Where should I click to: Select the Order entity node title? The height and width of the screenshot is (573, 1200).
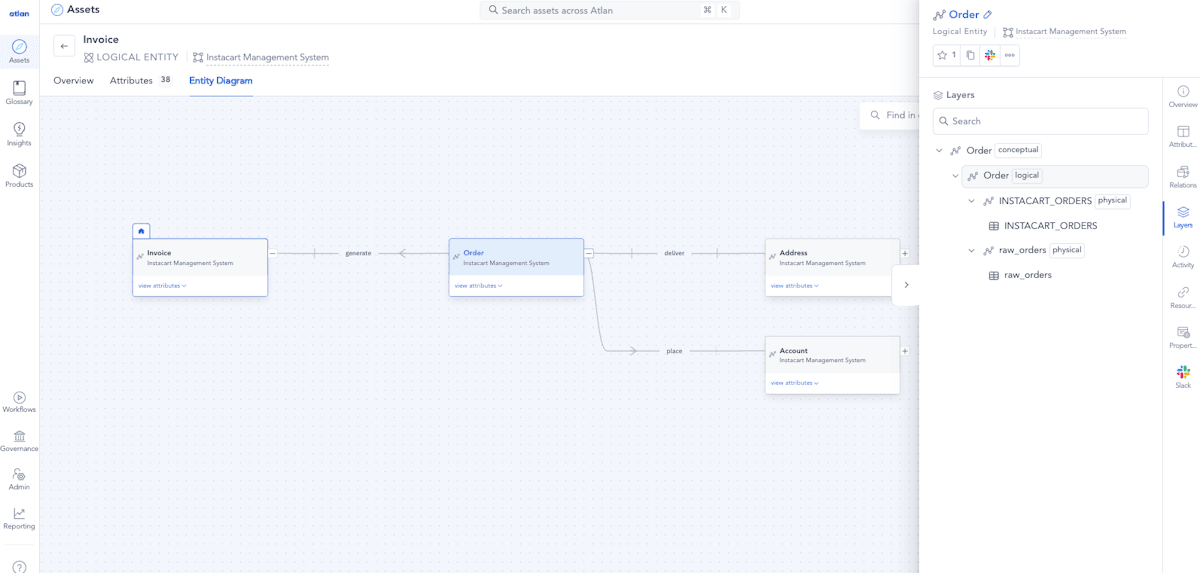[473, 253]
